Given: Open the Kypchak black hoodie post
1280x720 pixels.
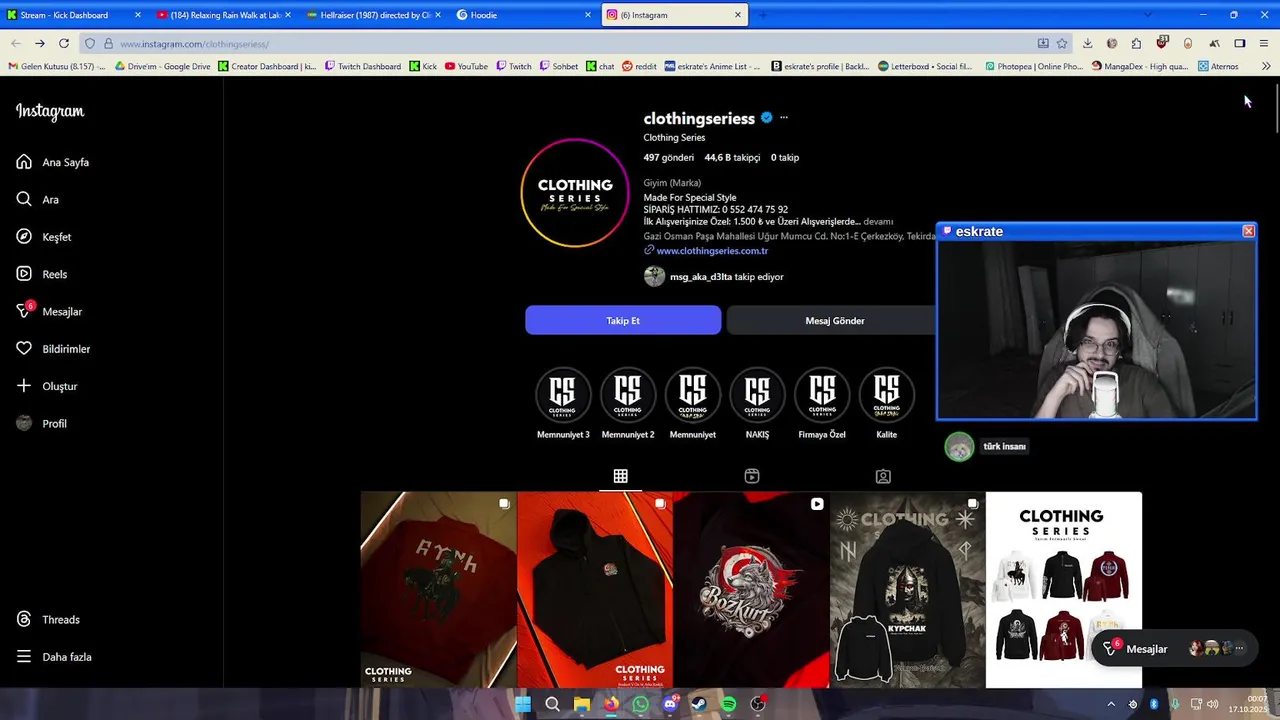Looking at the screenshot, I should (907, 590).
